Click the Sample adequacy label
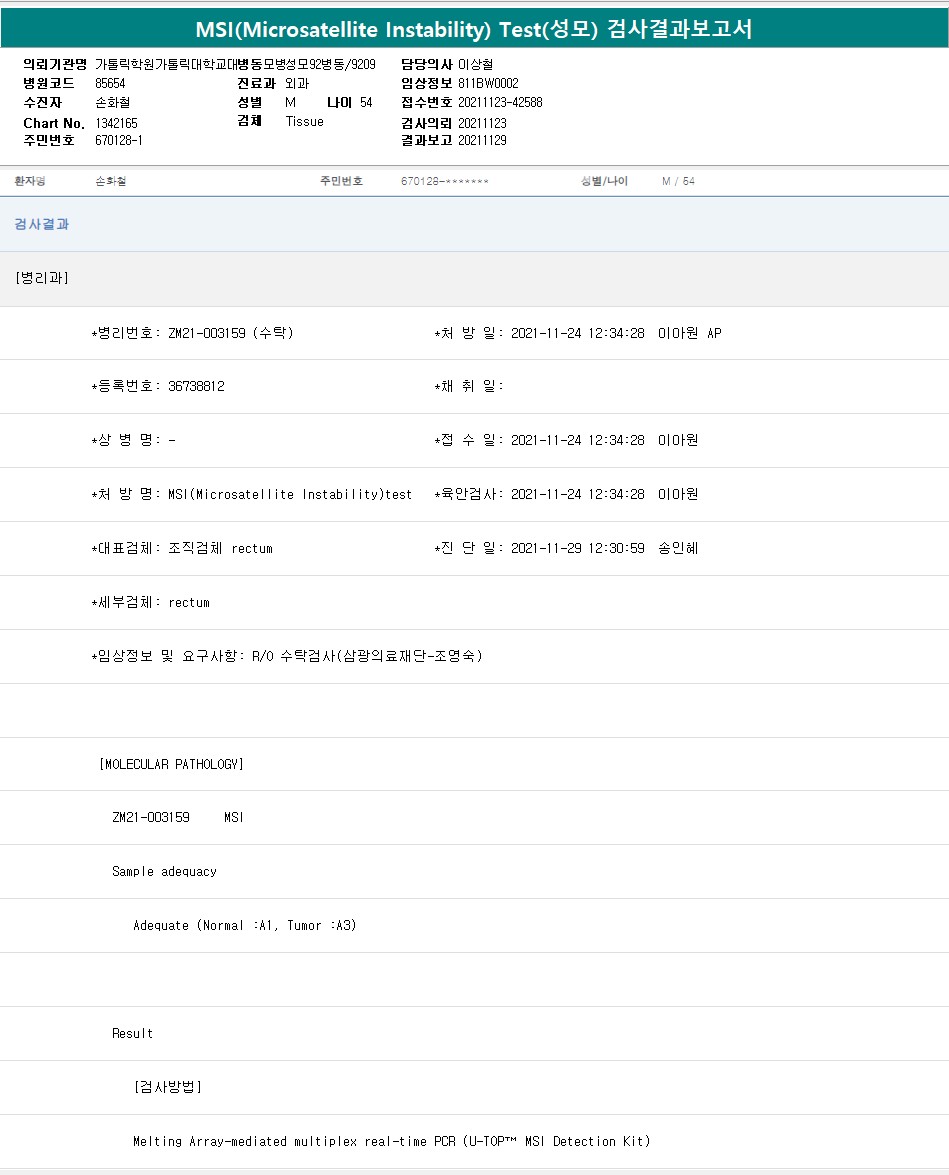The width and height of the screenshot is (949, 1175). pos(164,872)
